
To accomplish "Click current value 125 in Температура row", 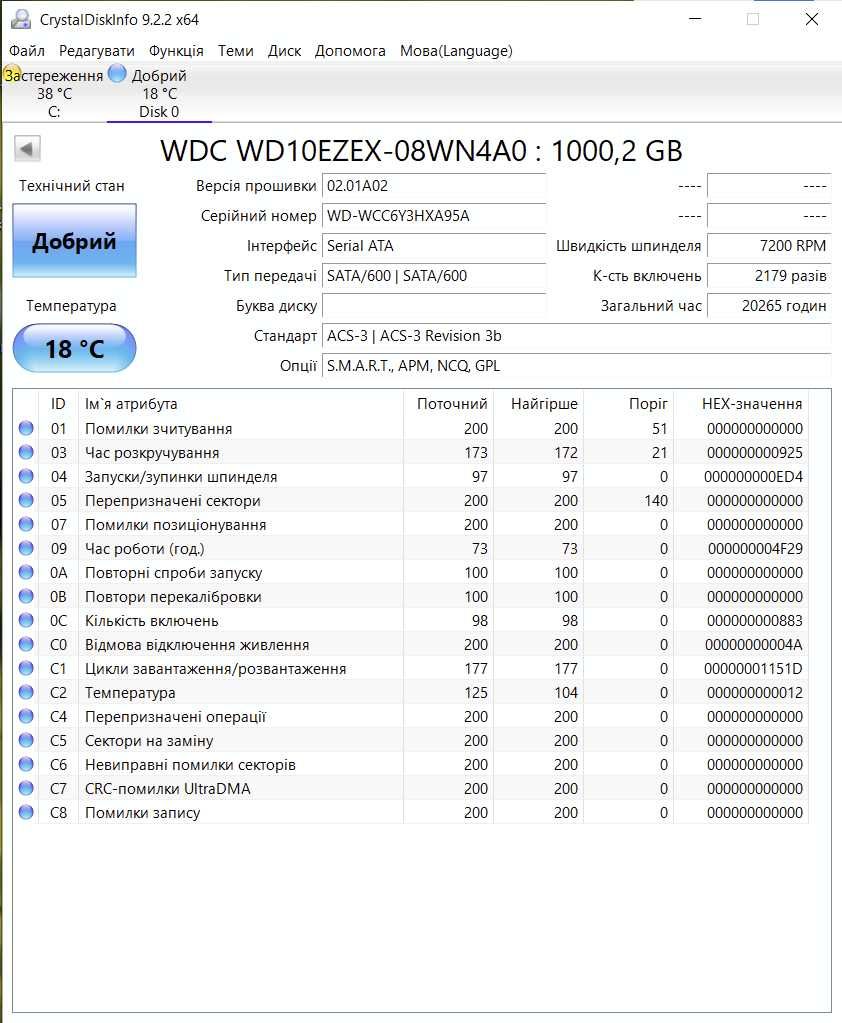I will coord(475,692).
